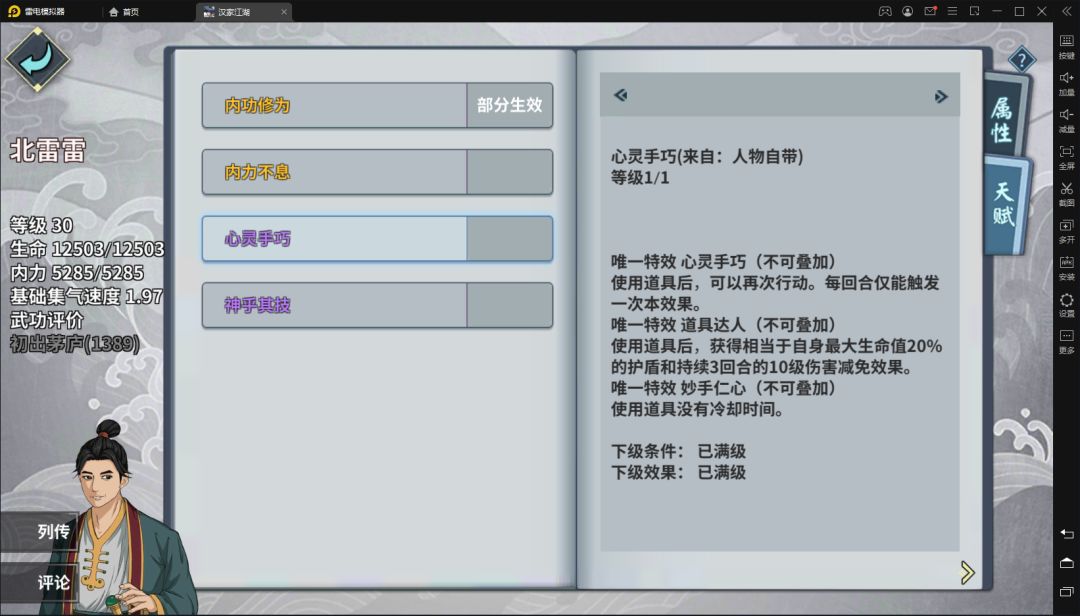Image resolution: width=1080 pixels, height=616 pixels.
Task: Open emulator settings 设置 gear icon
Action: [x=1066, y=305]
